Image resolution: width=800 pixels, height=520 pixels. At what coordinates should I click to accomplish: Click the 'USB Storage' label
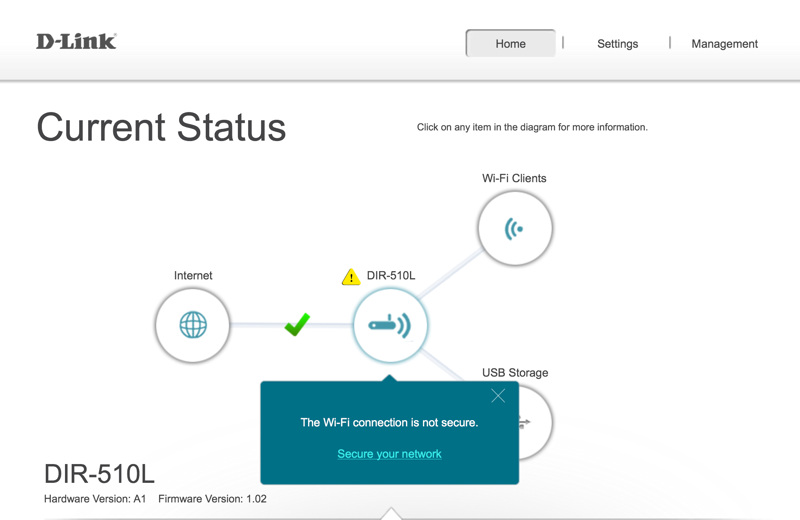[x=515, y=373]
